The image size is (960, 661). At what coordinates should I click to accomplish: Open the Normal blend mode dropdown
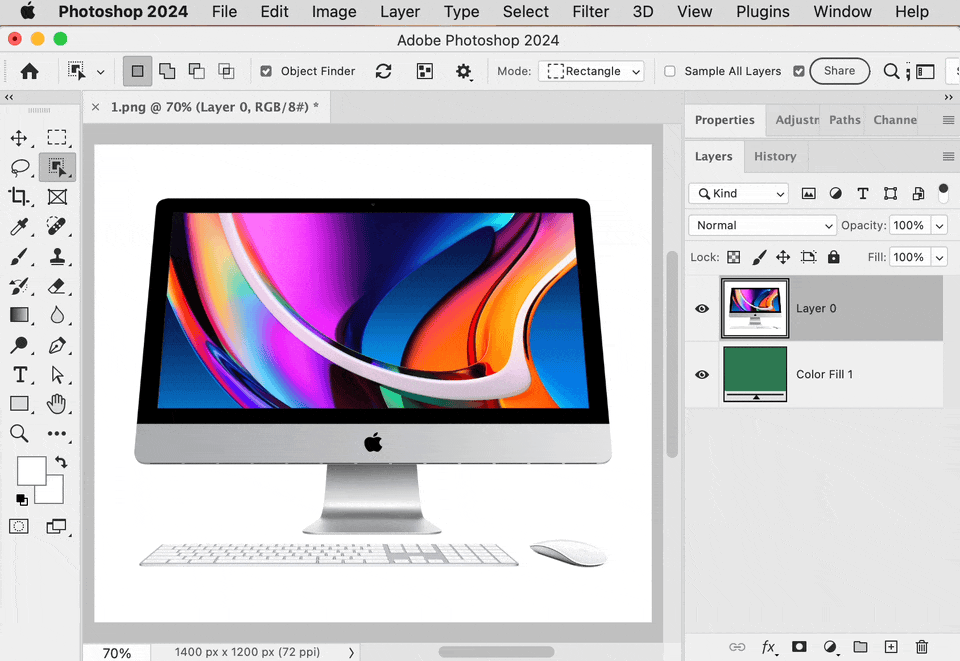click(x=762, y=225)
